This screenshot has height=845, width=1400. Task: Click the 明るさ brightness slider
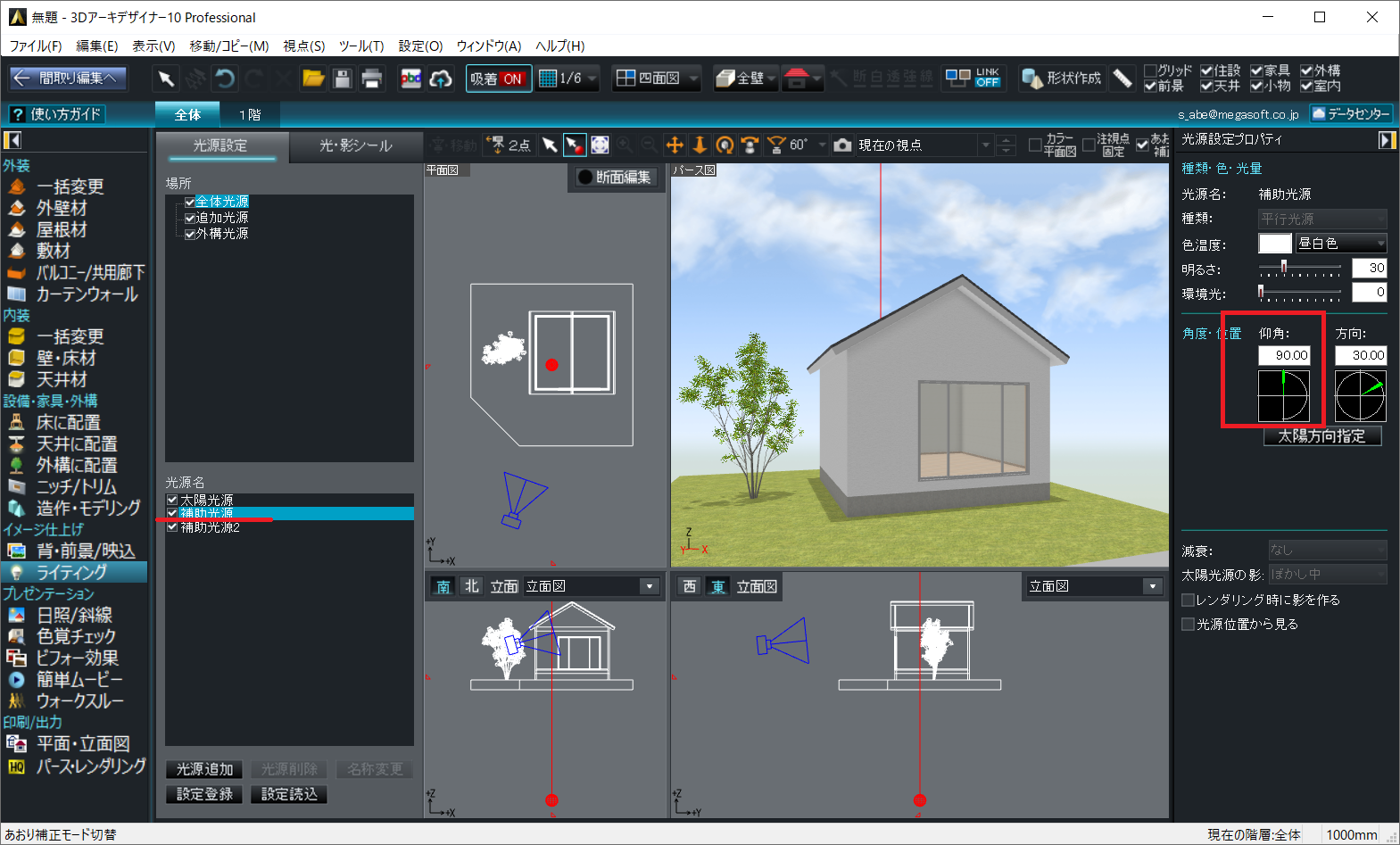tap(1299, 268)
